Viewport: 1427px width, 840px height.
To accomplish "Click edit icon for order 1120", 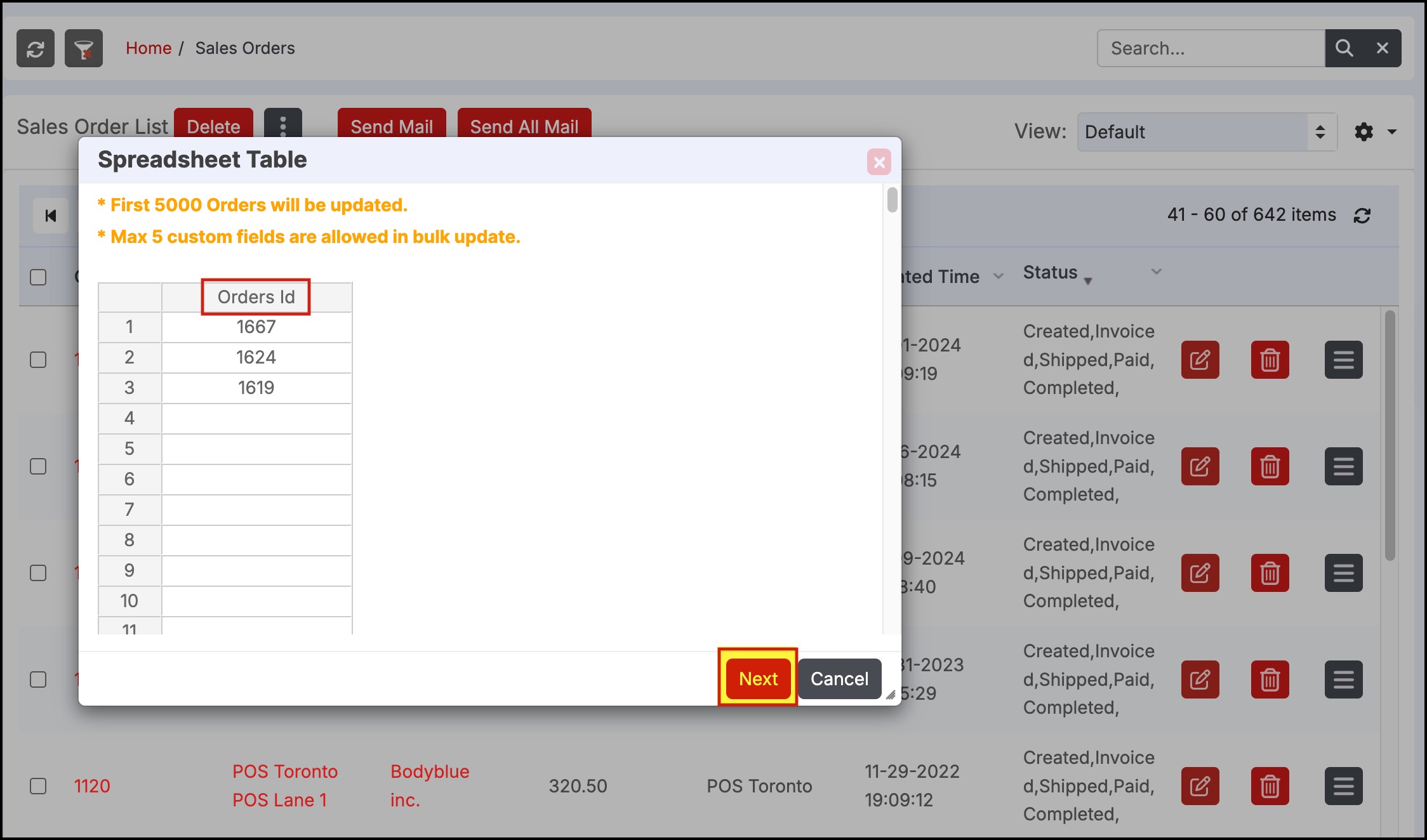I will [1200, 786].
